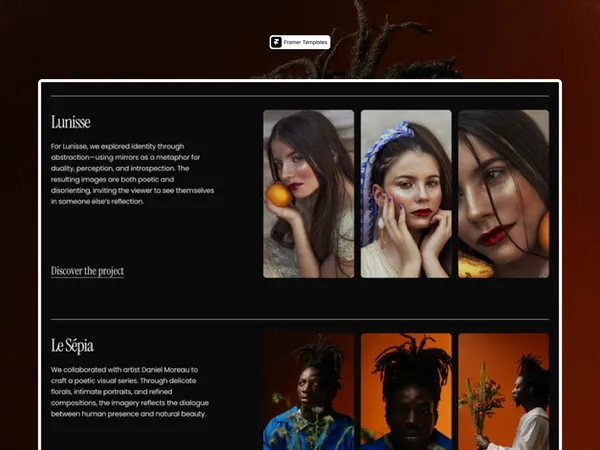Select Lunisse photo with blue headscarf
This screenshot has width=600, height=450.
point(406,194)
